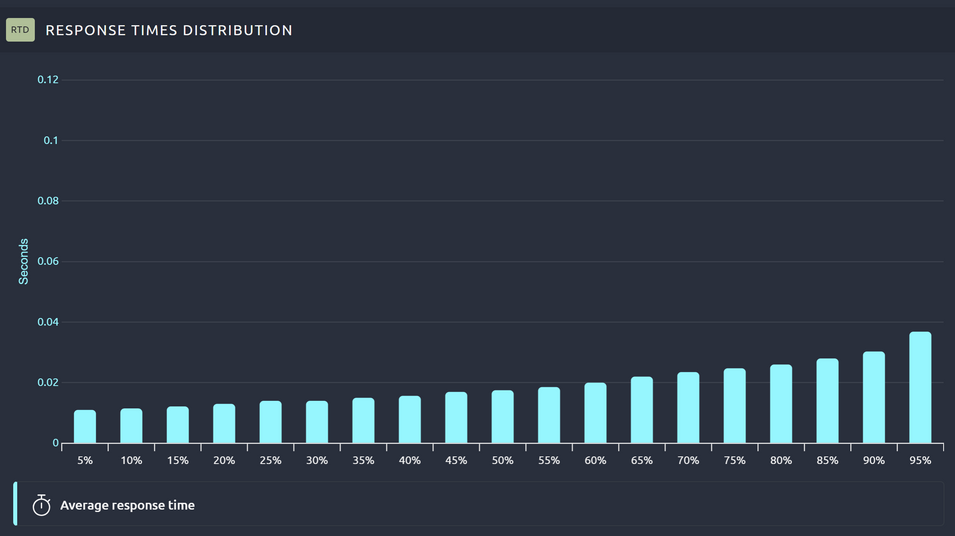Viewport: 955px width, 536px height.
Task: Click the 10% percentile bar
Action: (x=131, y=426)
